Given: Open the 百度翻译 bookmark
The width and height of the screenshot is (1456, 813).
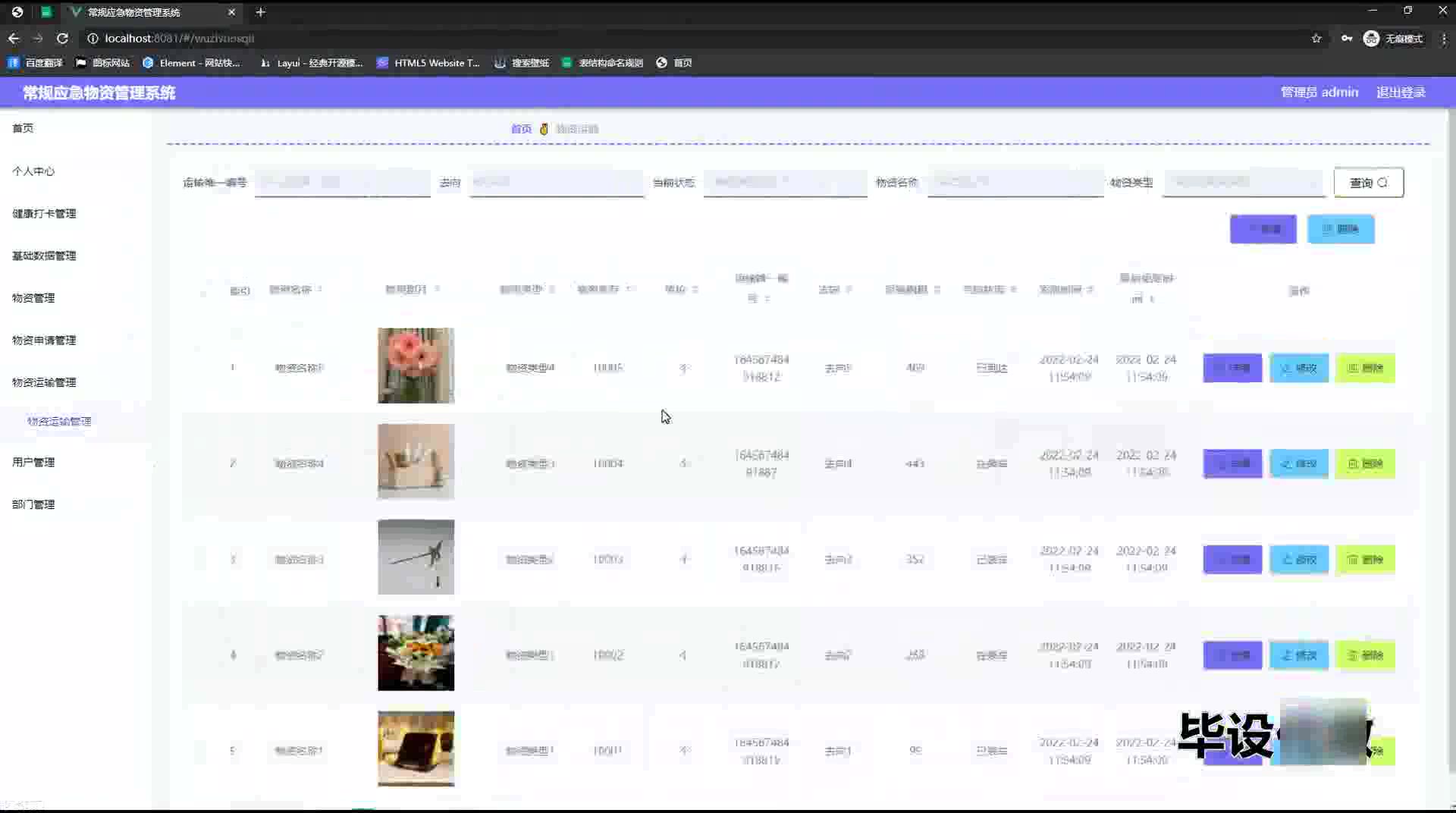Looking at the screenshot, I should click(36, 63).
